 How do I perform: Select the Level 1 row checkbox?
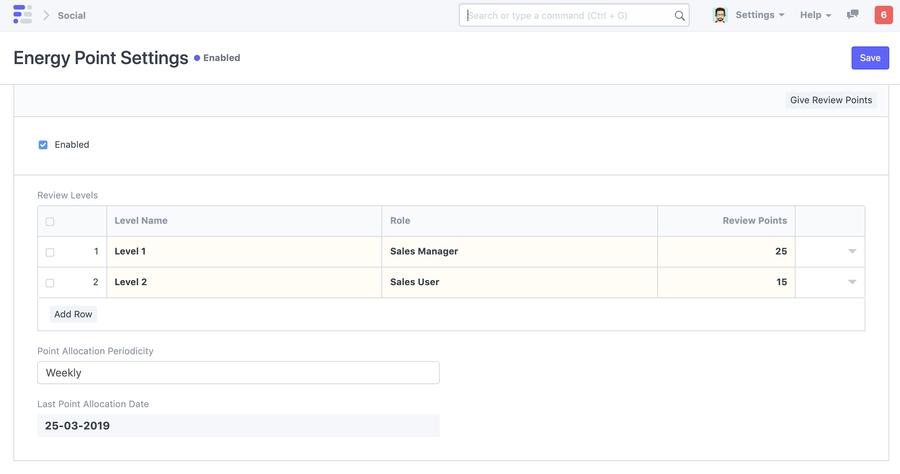pyautogui.click(x=50, y=252)
